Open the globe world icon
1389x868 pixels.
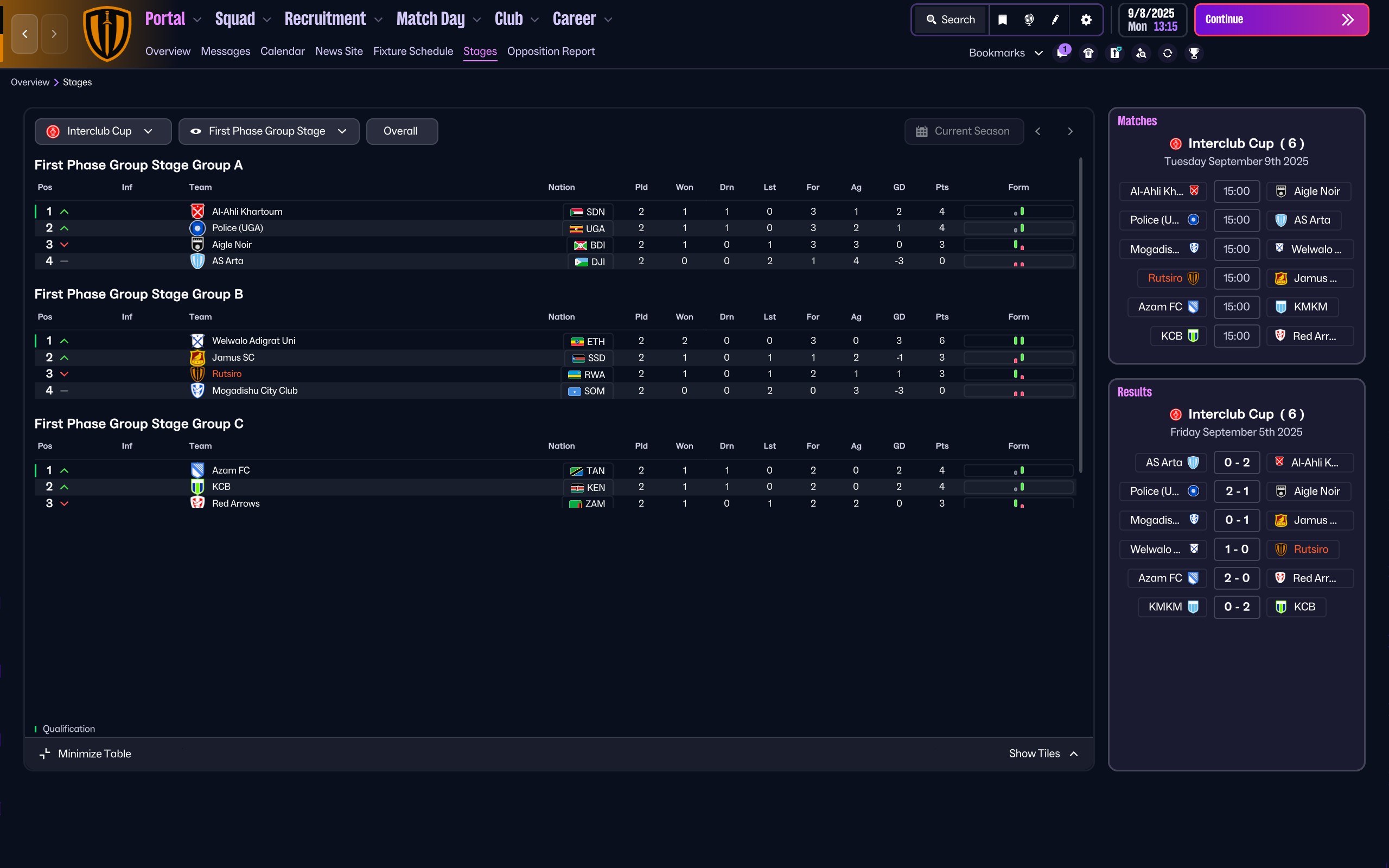(1029, 20)
